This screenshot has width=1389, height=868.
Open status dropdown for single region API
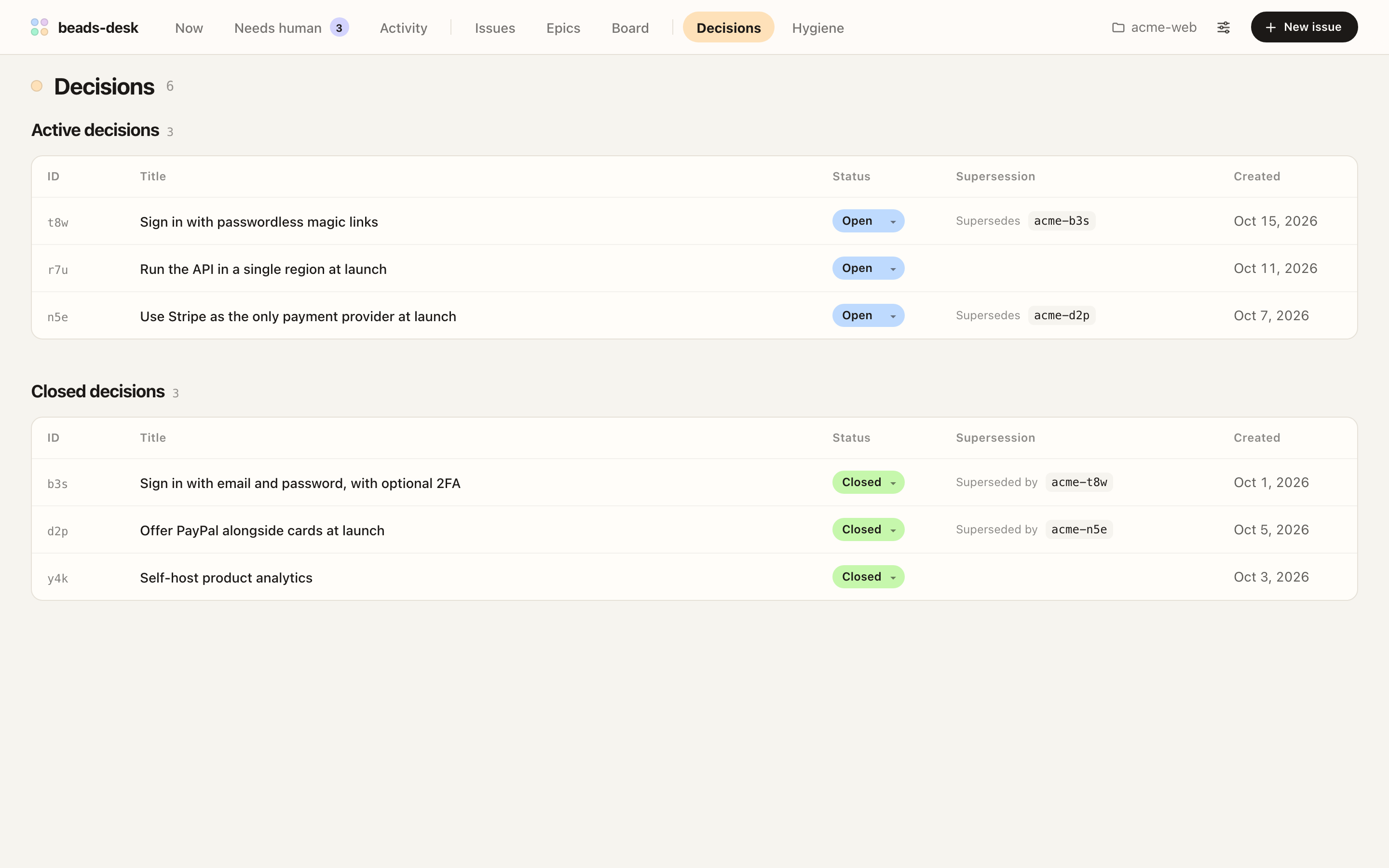coord(868,268)
